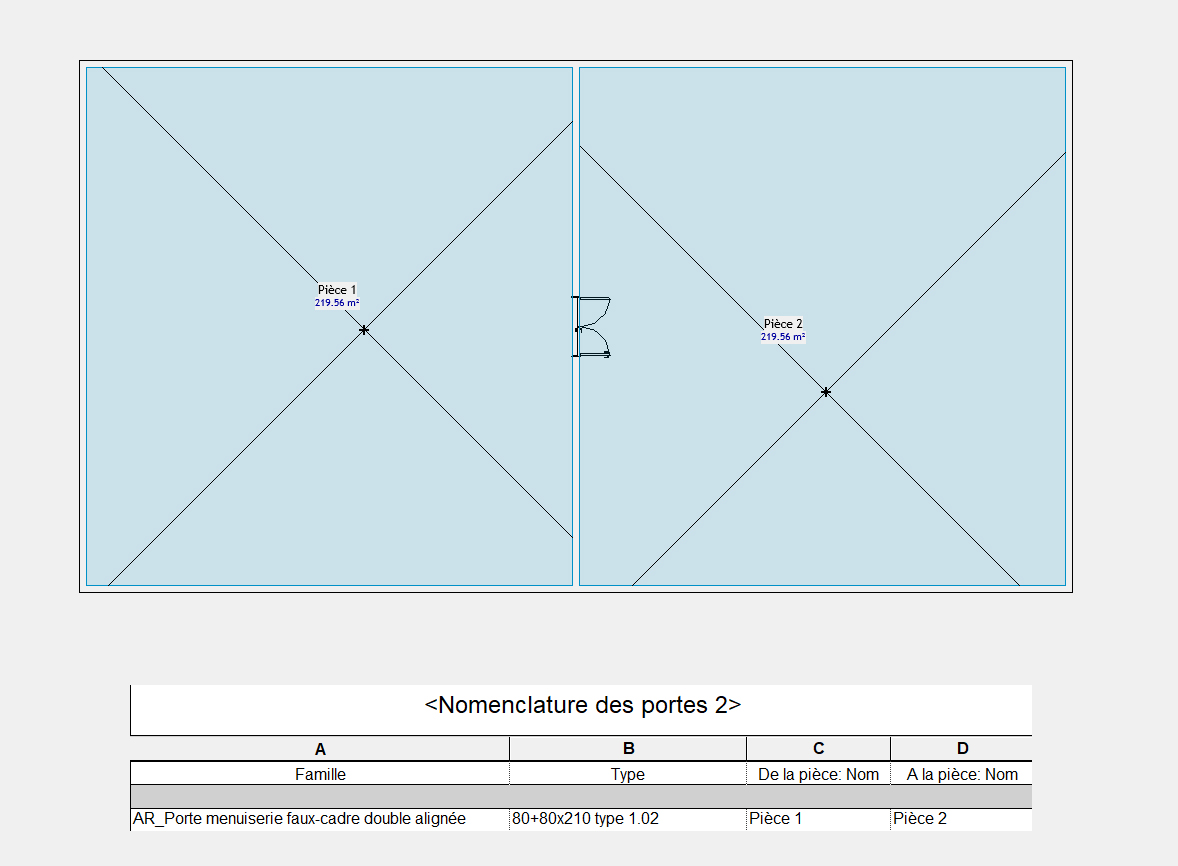Select the Pièce 1 room tag in plan
This screenshot has width=1178, height=866.
coord(337,289)
